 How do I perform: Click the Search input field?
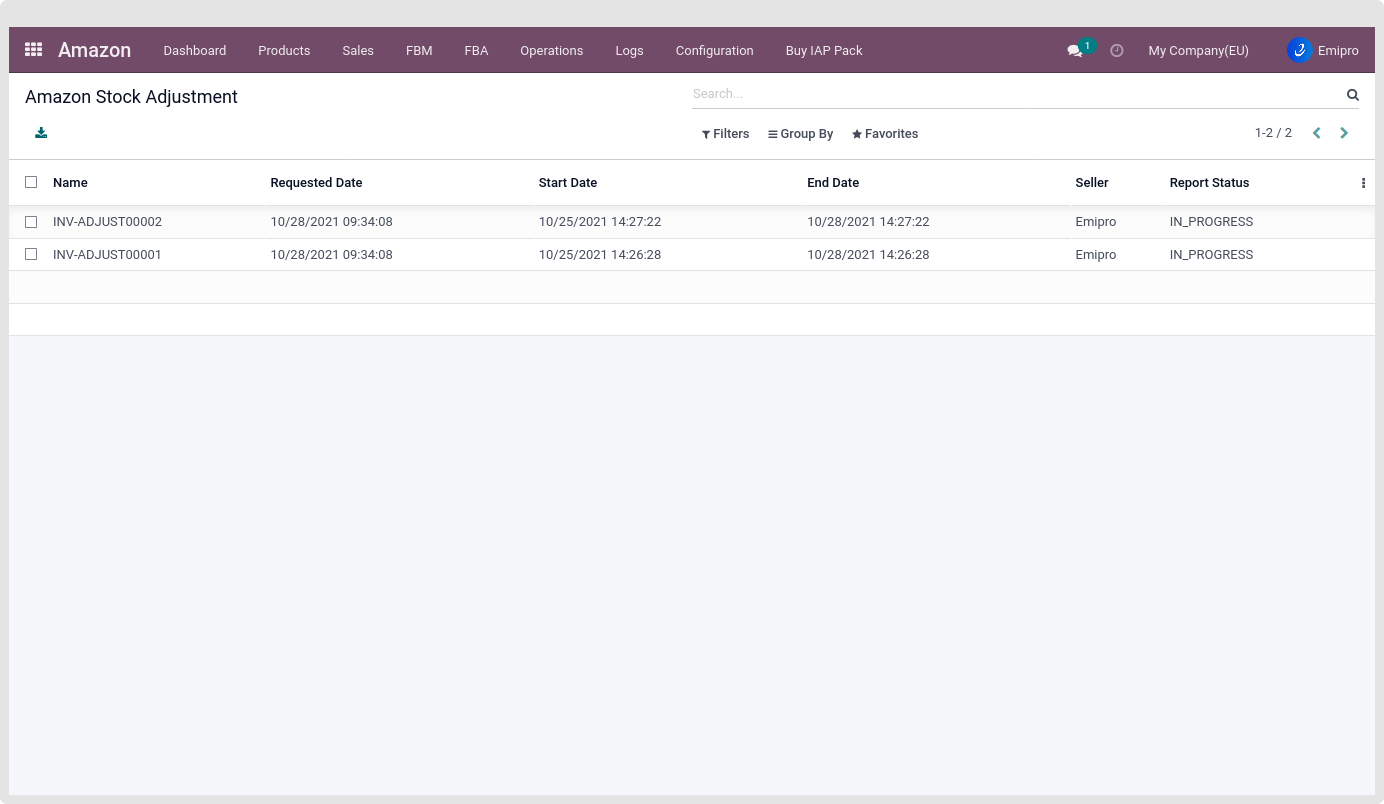(1015, 94)
